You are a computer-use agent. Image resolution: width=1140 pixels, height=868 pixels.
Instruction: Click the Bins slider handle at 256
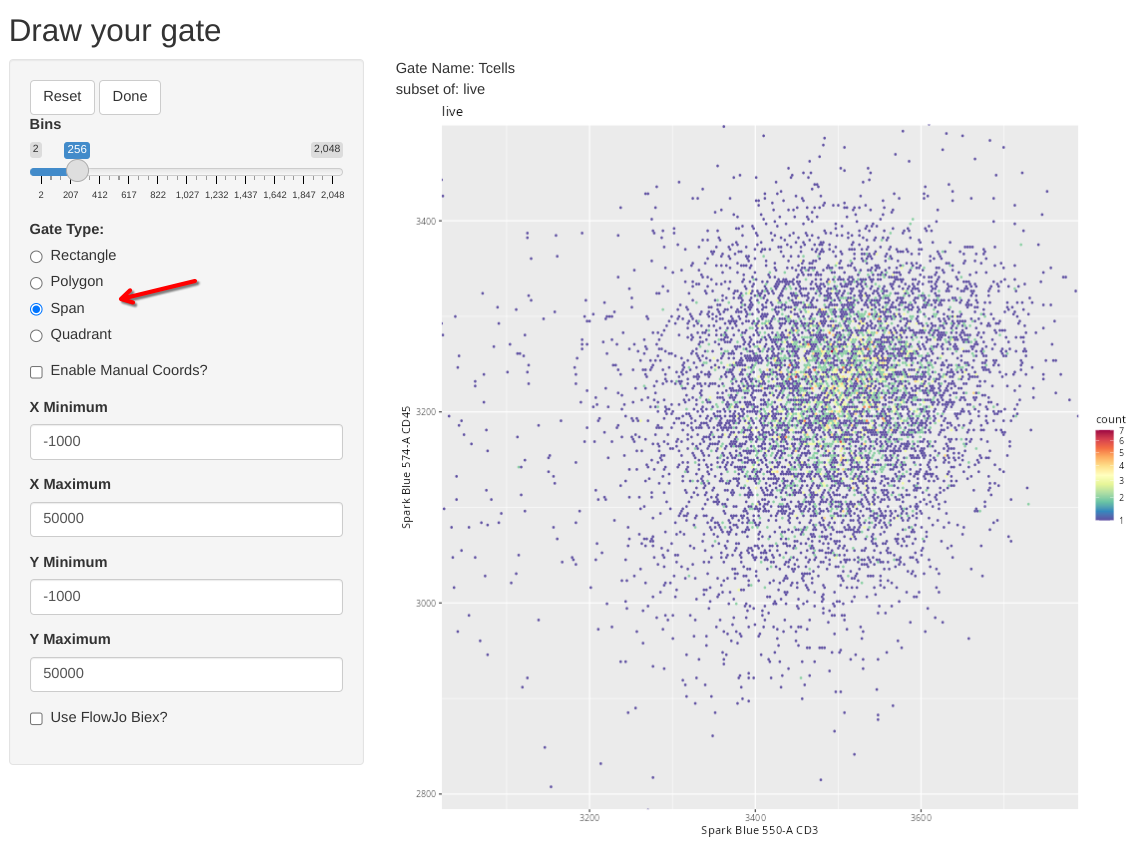click(77, 171)
